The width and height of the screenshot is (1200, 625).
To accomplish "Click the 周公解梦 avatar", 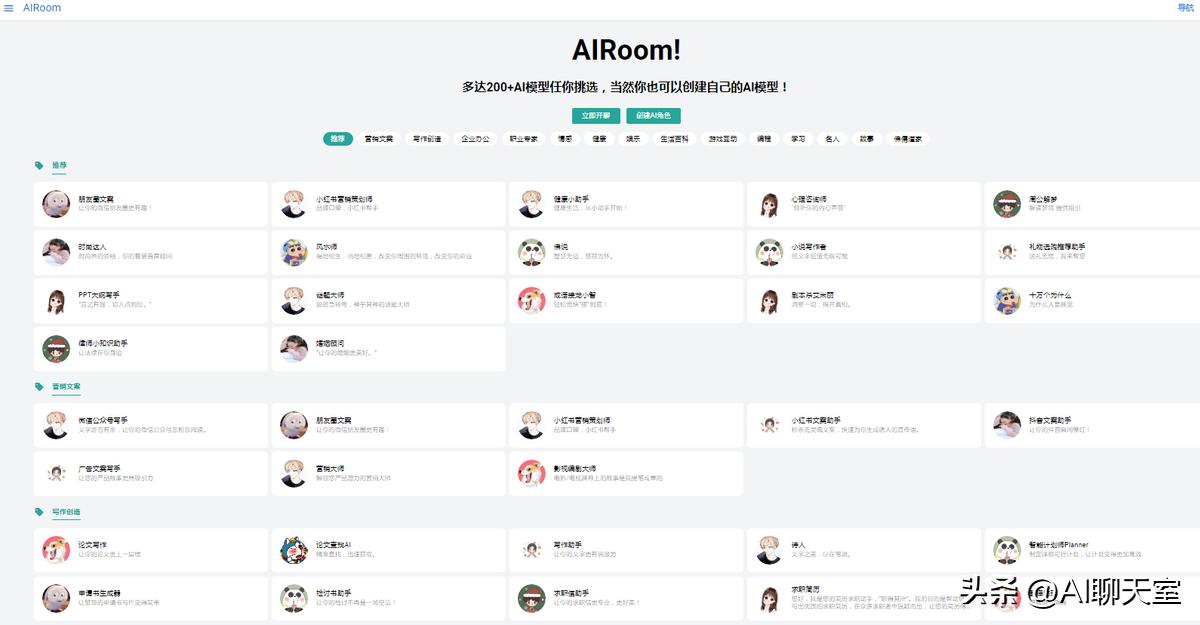I will [x=1007, y=204].
